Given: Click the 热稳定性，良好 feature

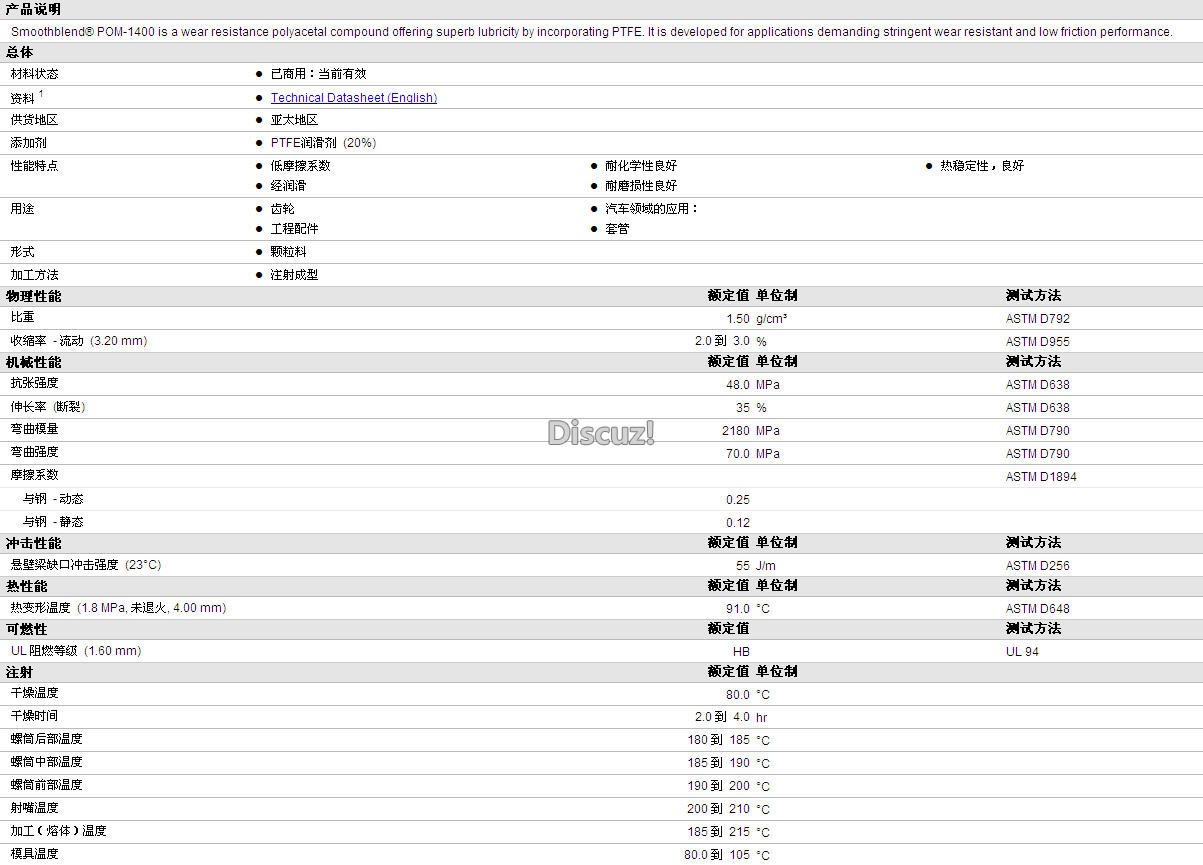Looking at the screenshot, I should 982,166.
